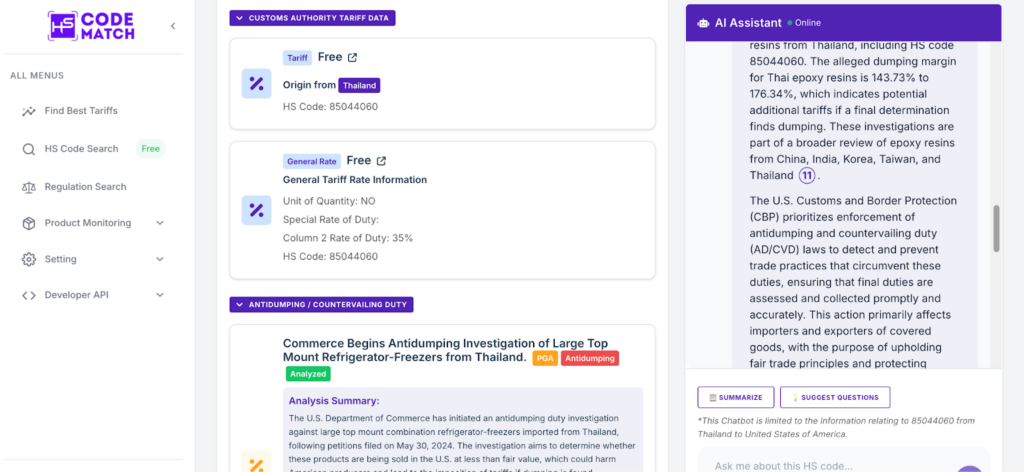Click the percent icon in Thailand tariff card
Screen dimensions: 1024x472
pos(257,84)
